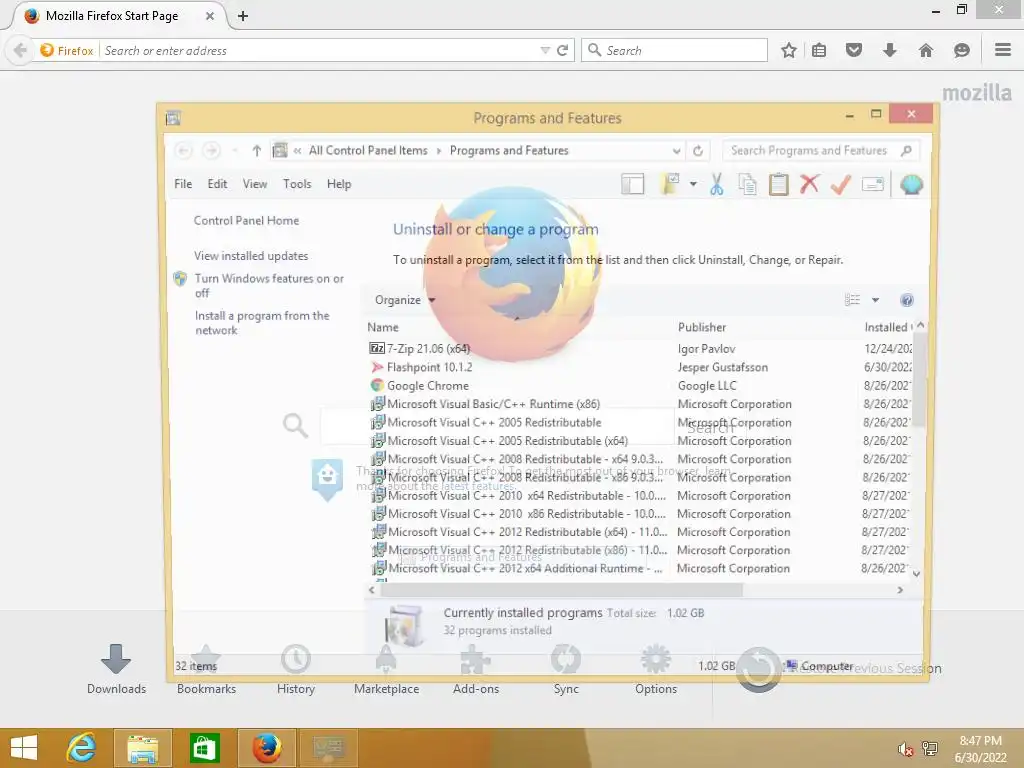Click the Firefox Hello chat icon
Viewport: 1024px width, 768px height.
tap(961, 50)
